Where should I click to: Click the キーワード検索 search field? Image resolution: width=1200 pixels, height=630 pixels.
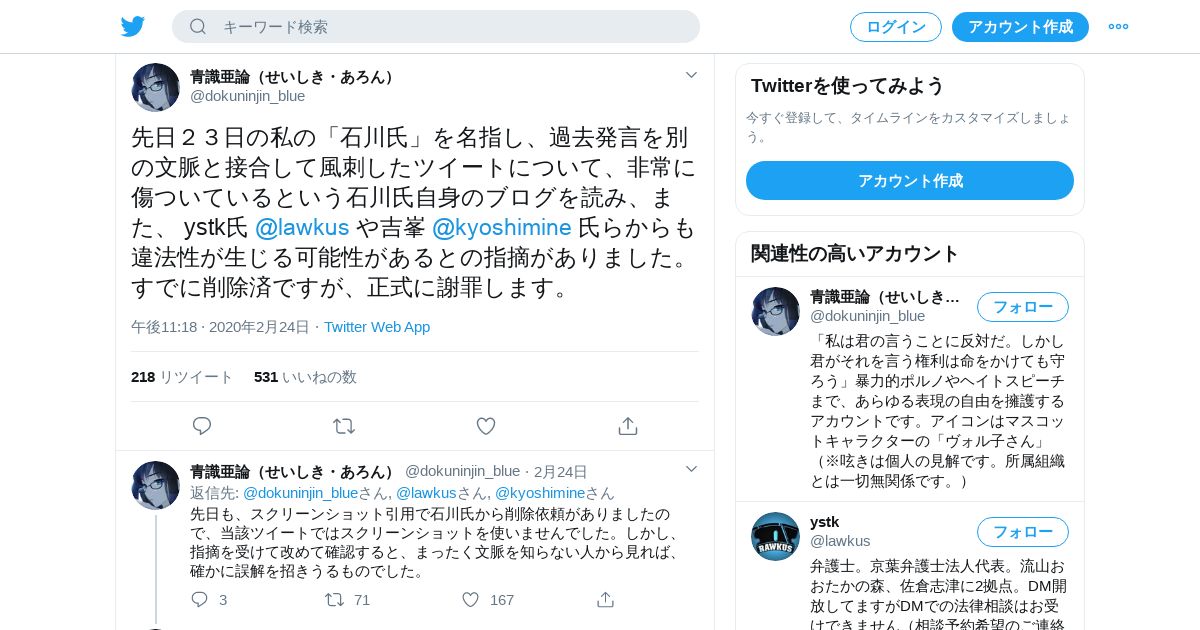point(436,27)
